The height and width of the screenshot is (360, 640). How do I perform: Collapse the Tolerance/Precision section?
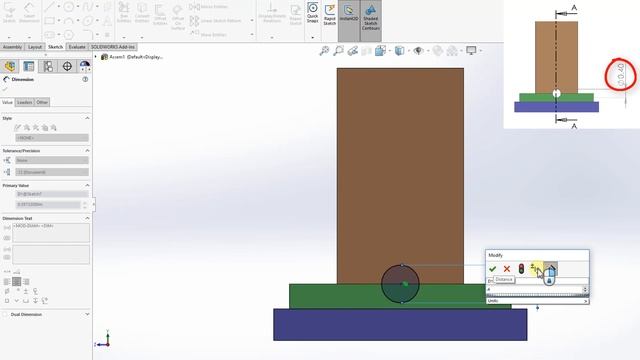point(87,151)
